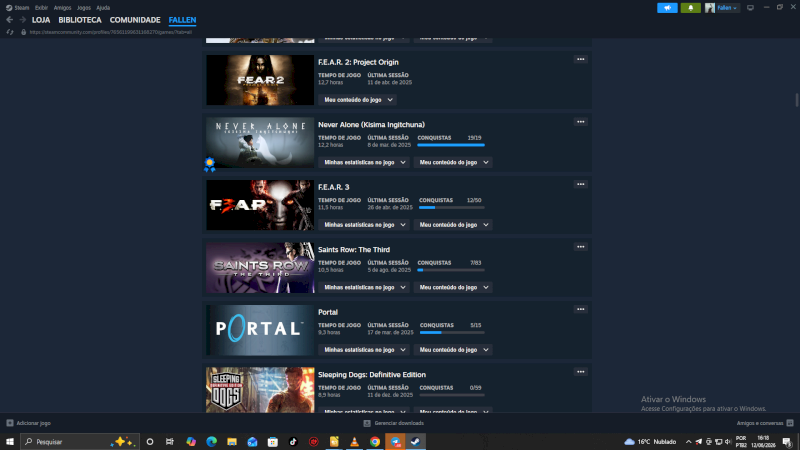This screenshot has height=450, width=800.
Task: Open the Exibir menu
Action: point(41,8)
